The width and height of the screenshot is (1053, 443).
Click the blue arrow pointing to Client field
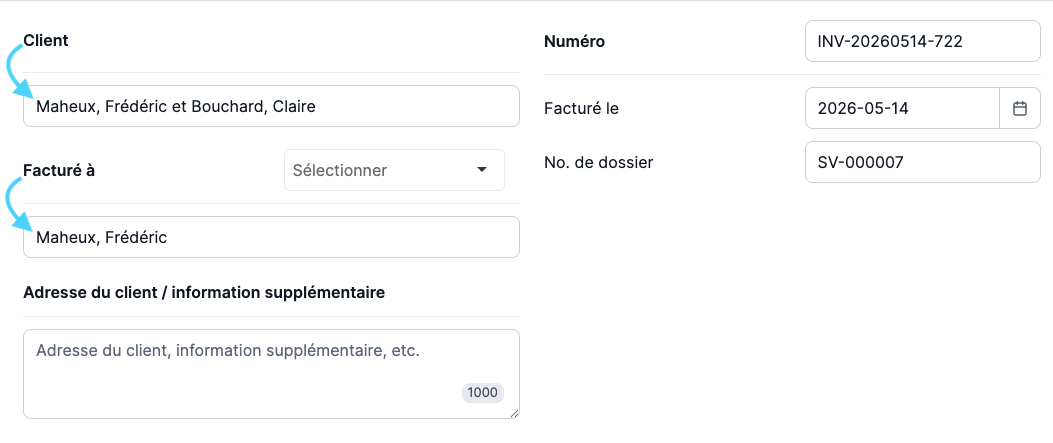pyautogui.click(x=19, y=69)
